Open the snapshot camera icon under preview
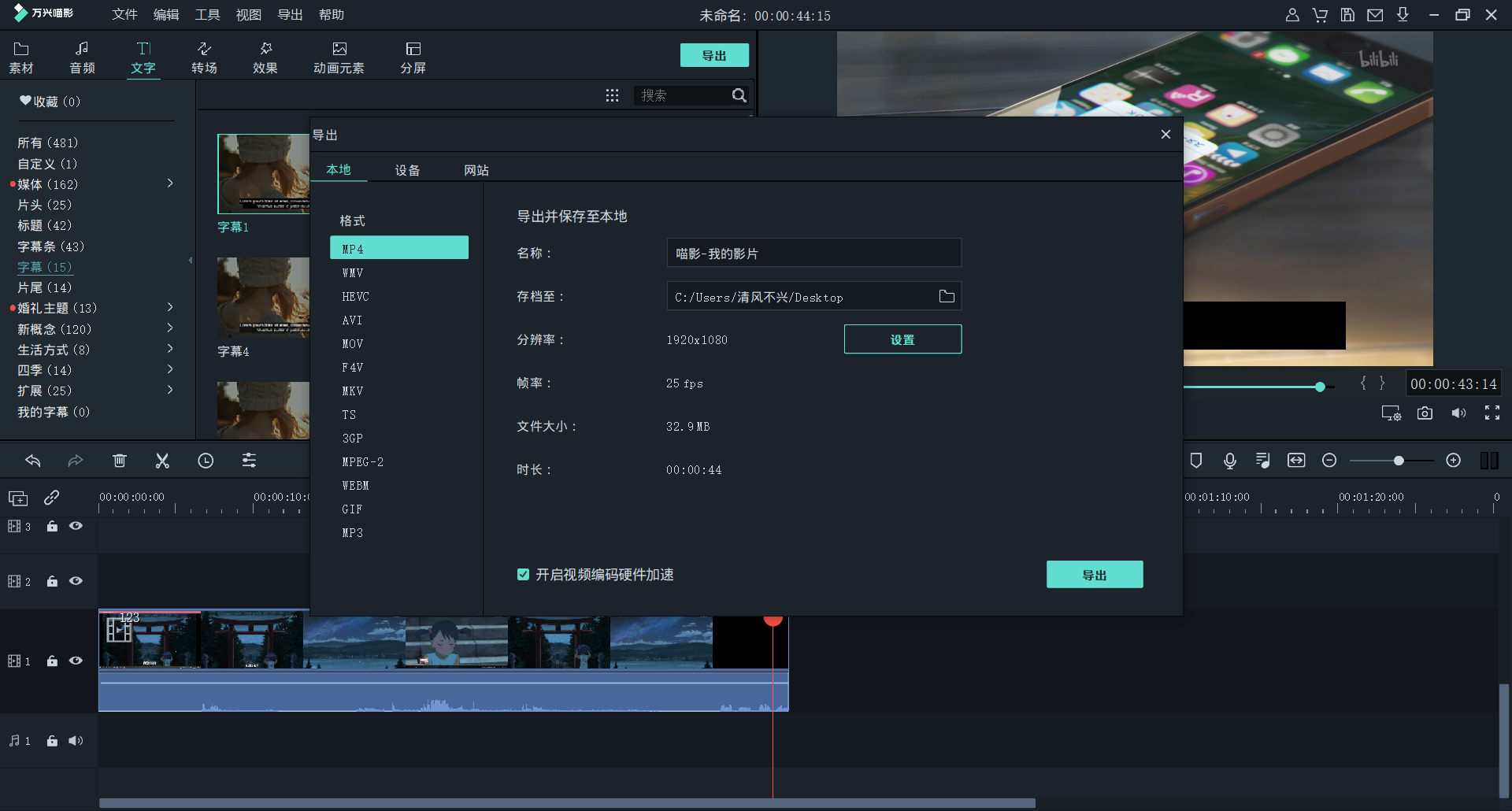This screenshot has width=1512, height=811. (x=1425, y=413)
